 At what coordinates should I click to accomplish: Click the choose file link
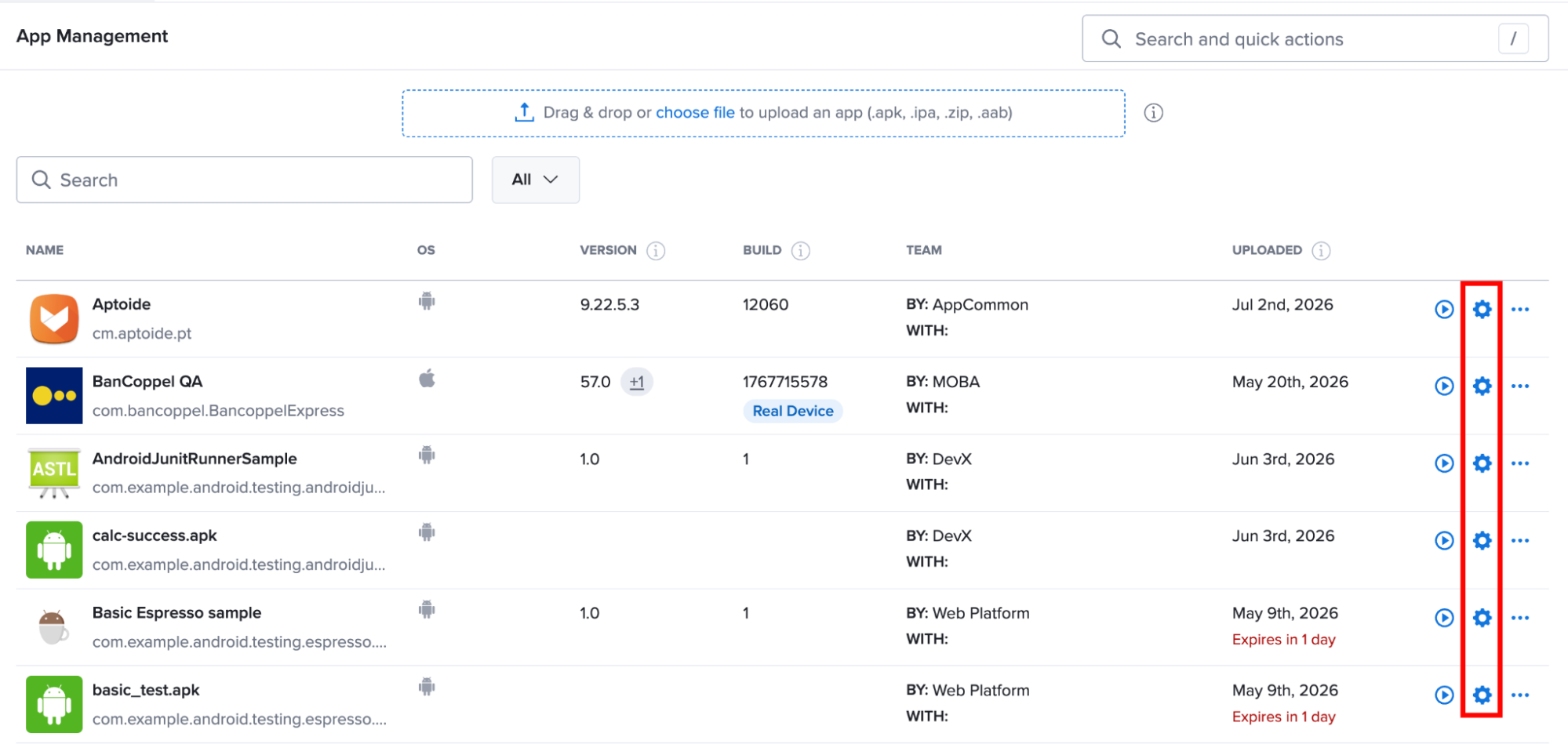tap(695, 113)
